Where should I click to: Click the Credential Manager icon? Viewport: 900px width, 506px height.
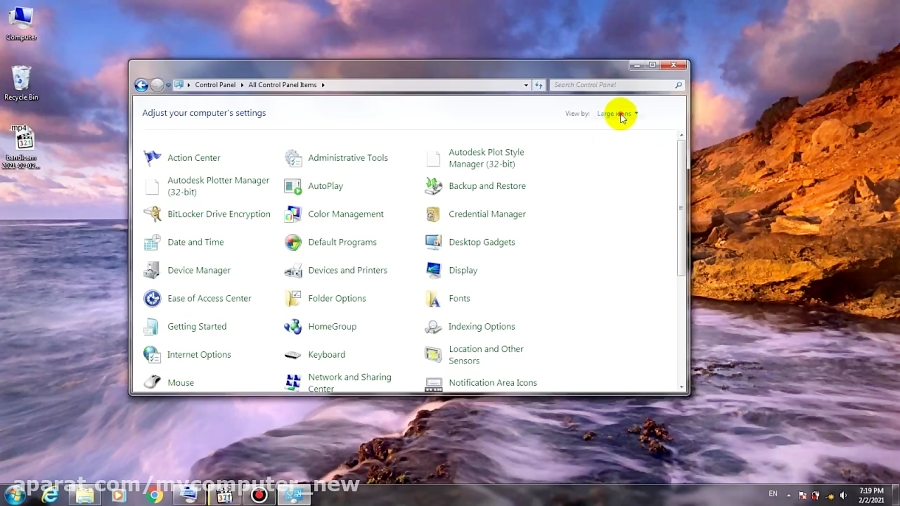pyautogui.click(x=433, y=214)
